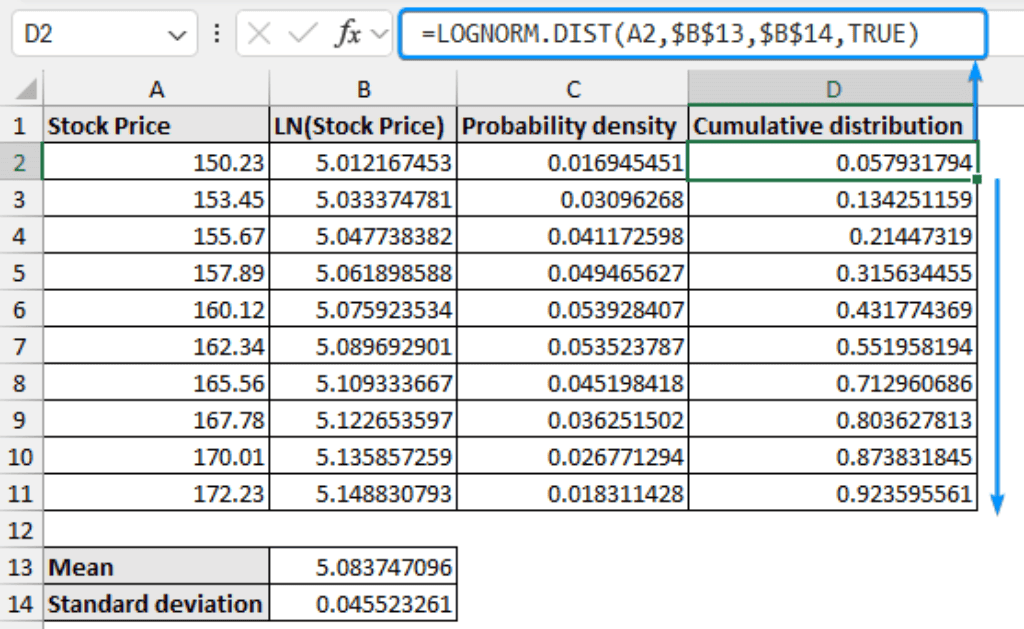1024x629 pixels.
Task: Click row 1 header to select it
Action: 20,125
